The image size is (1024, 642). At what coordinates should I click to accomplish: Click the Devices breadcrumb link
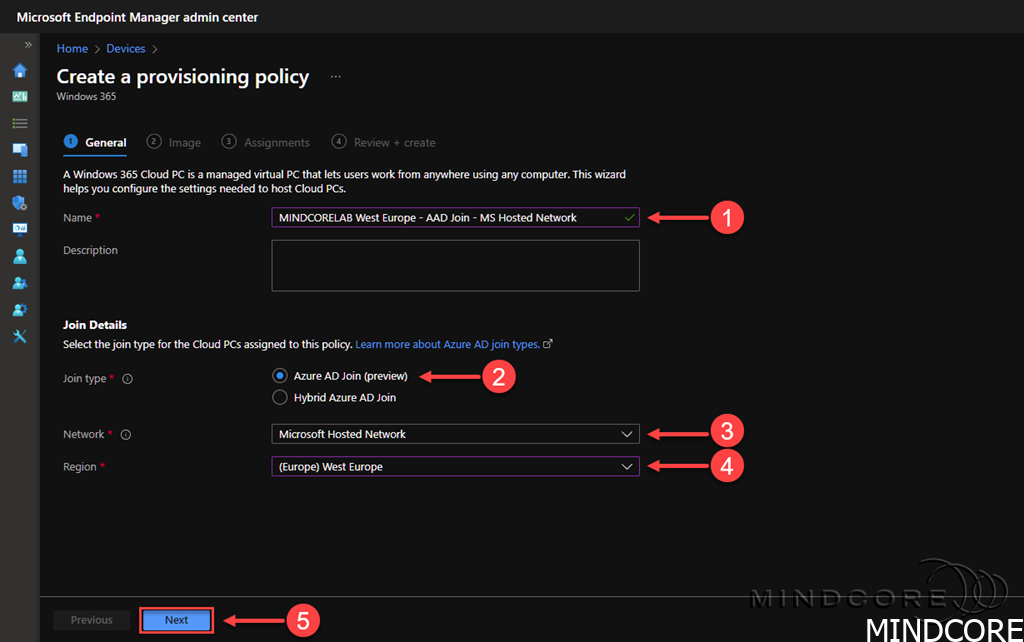(126, 48)
